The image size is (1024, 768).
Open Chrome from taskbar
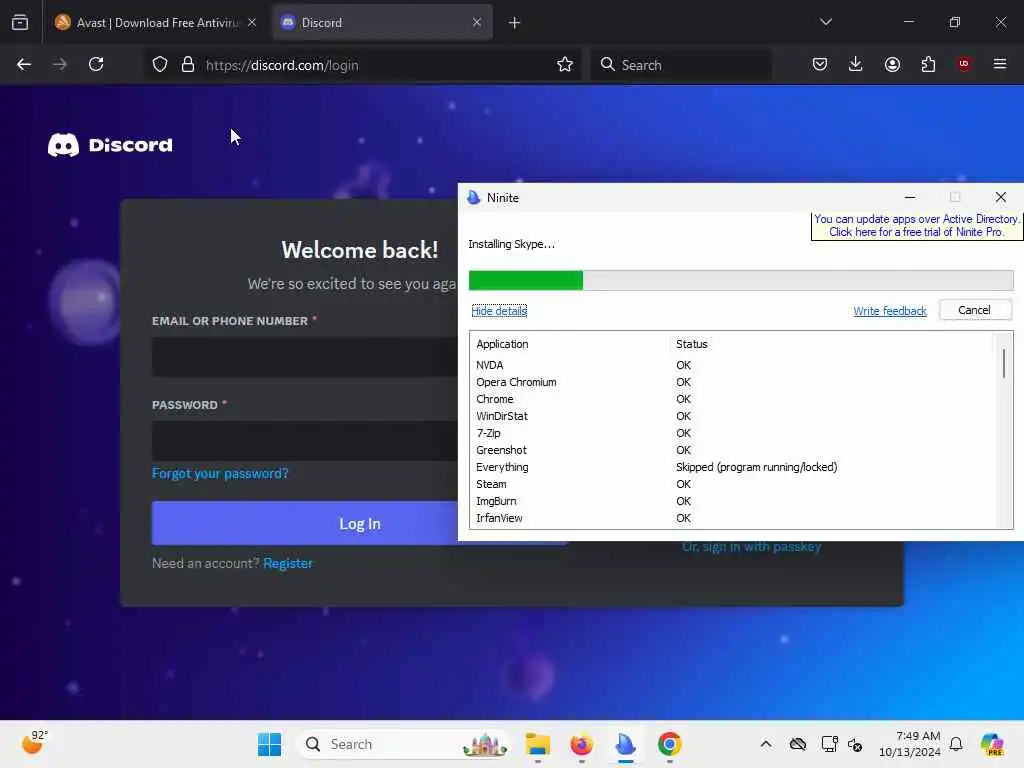669,744
